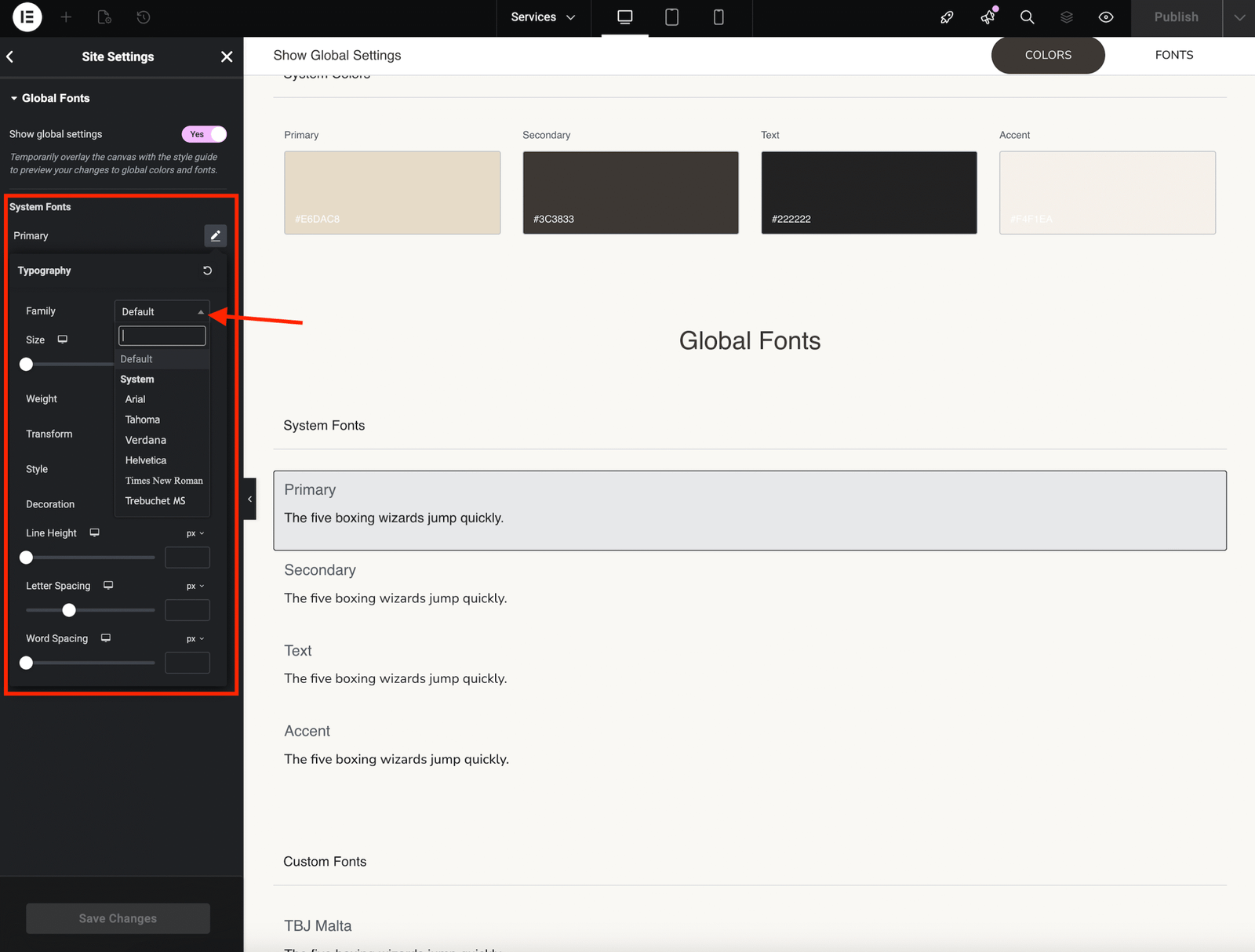Open the revision history icon
Screen dimensions: 1255x952
coord(144,17)
